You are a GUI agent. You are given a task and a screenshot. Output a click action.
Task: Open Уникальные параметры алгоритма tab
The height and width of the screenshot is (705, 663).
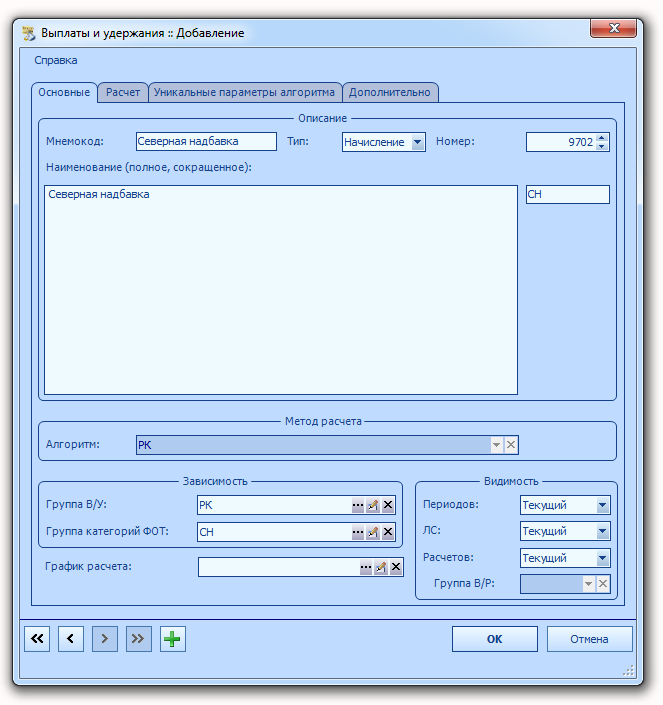pos(245,92)
